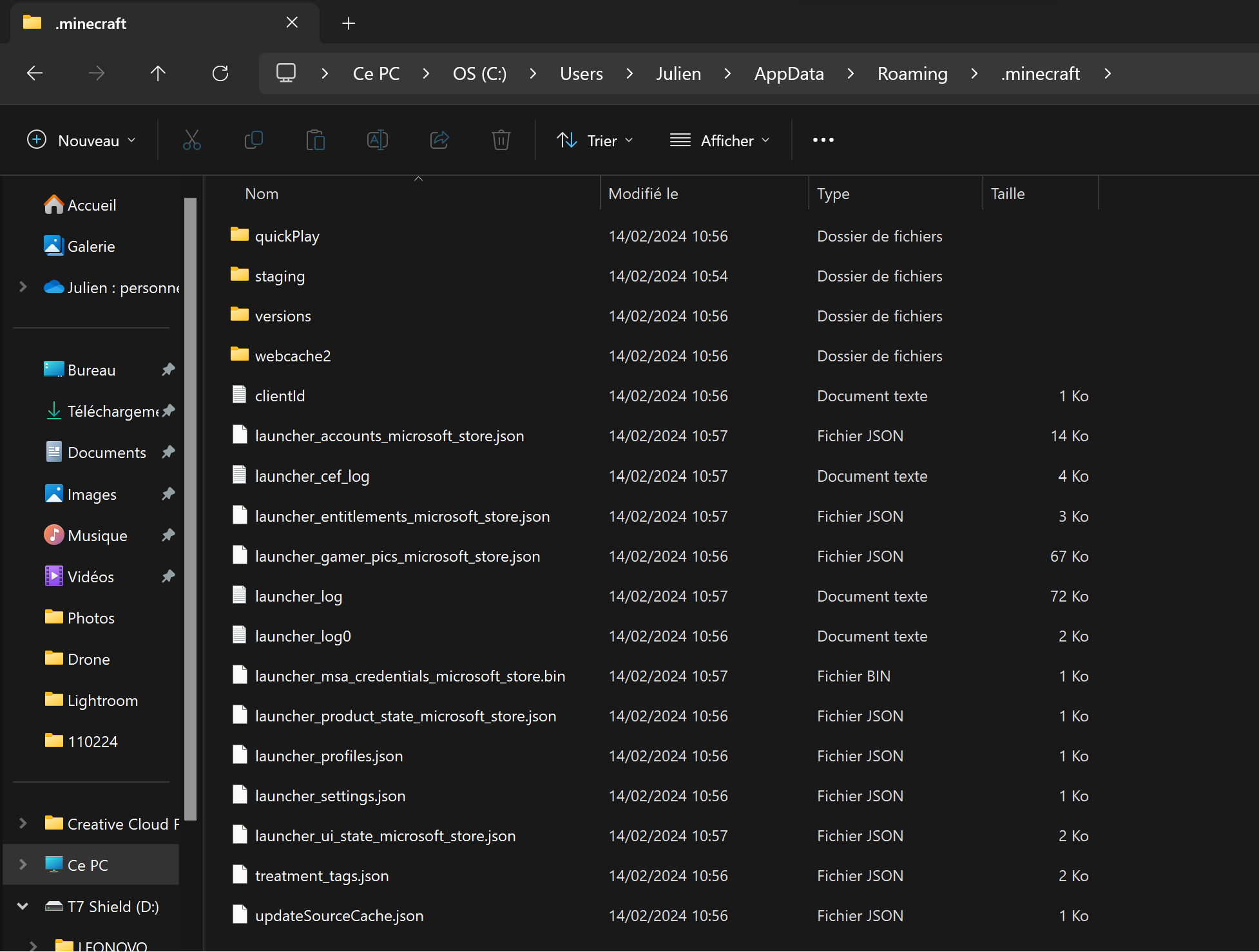Screen dimensions: 1259x952
Task: Open Musique in the sidebar
Action: tap(85, 535)
